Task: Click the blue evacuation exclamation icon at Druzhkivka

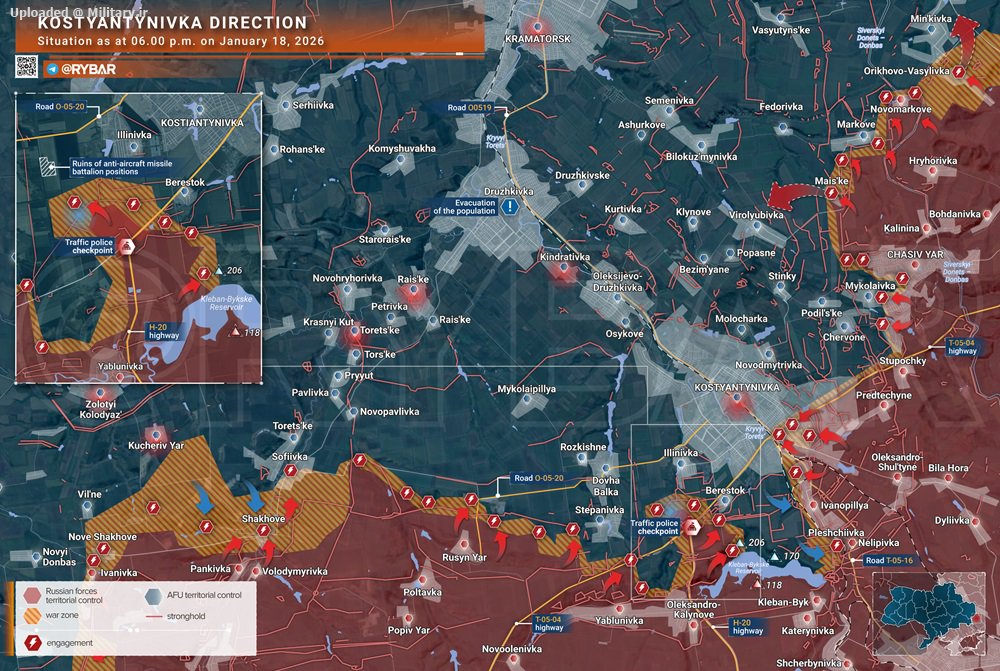Action: (x=510, y=207)
